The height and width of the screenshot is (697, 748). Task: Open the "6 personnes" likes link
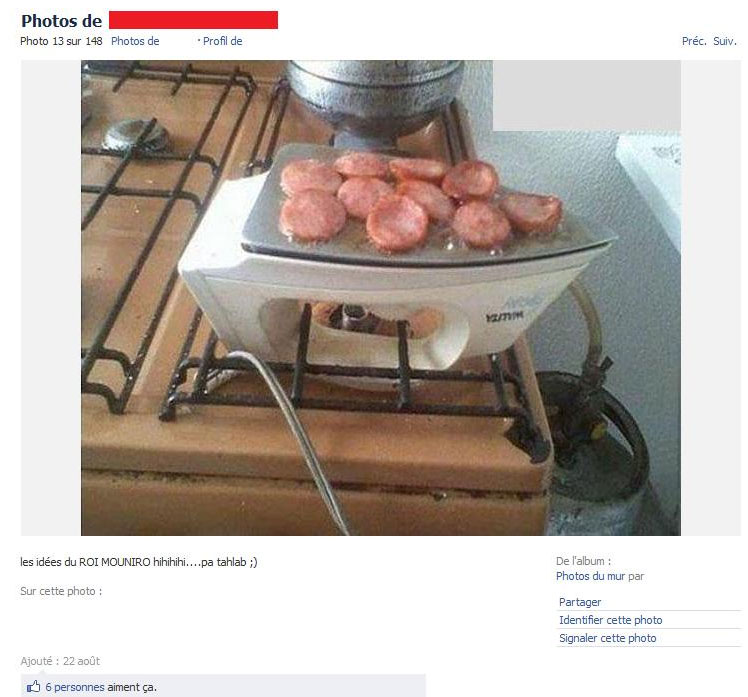click(x=75, y=687)
